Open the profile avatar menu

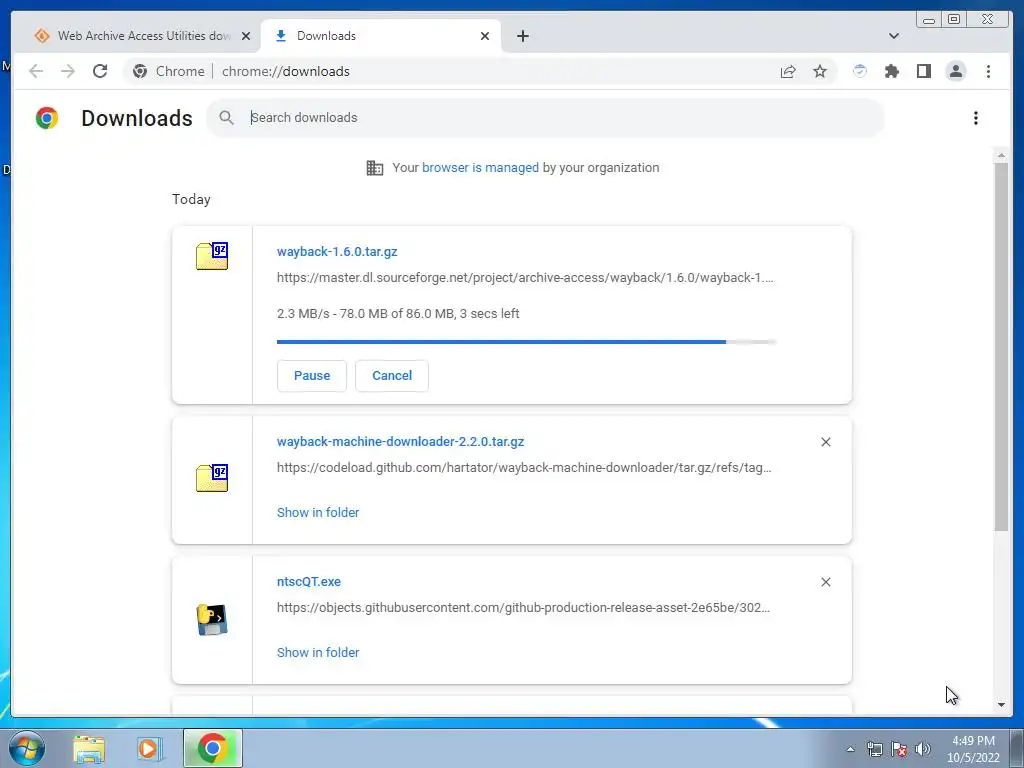[x=955, y=71]
